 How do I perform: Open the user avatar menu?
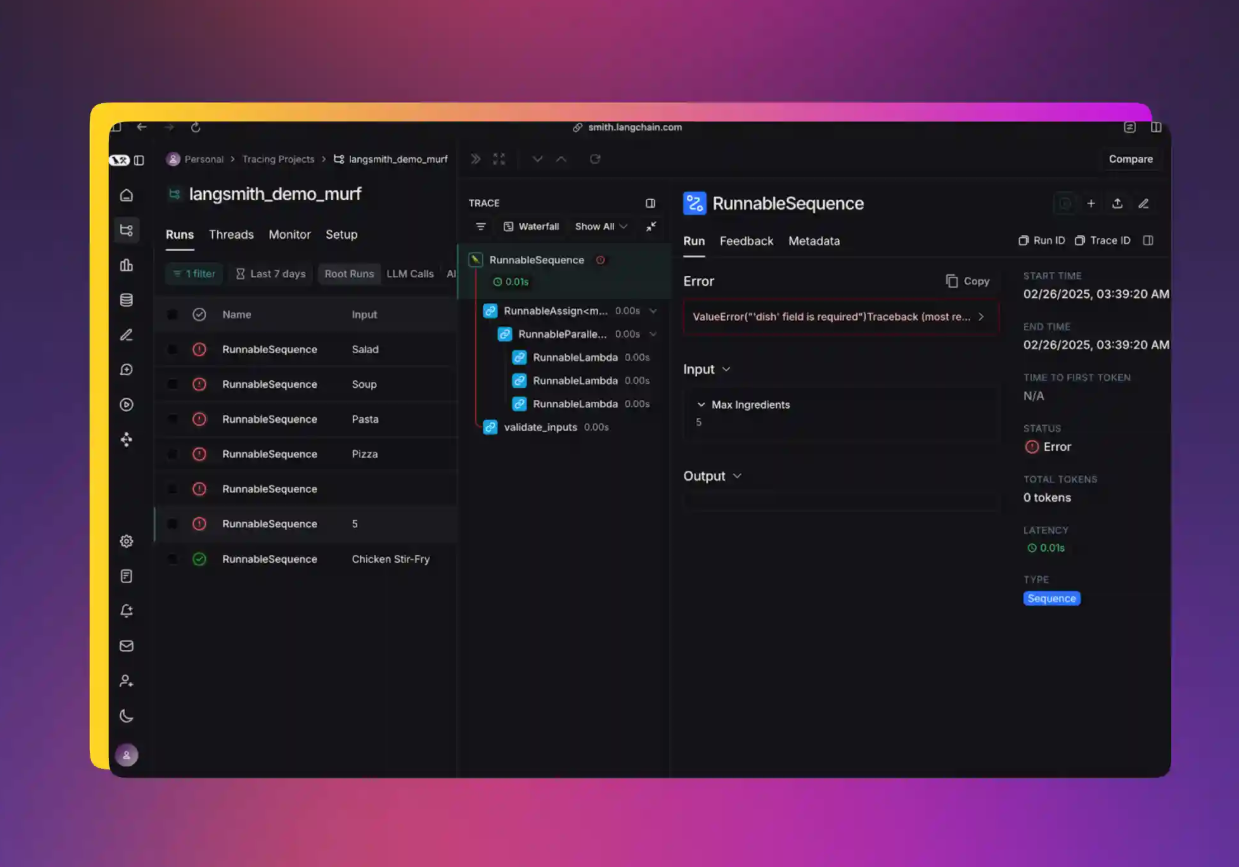pyautogui.click(x=126, y=755)
